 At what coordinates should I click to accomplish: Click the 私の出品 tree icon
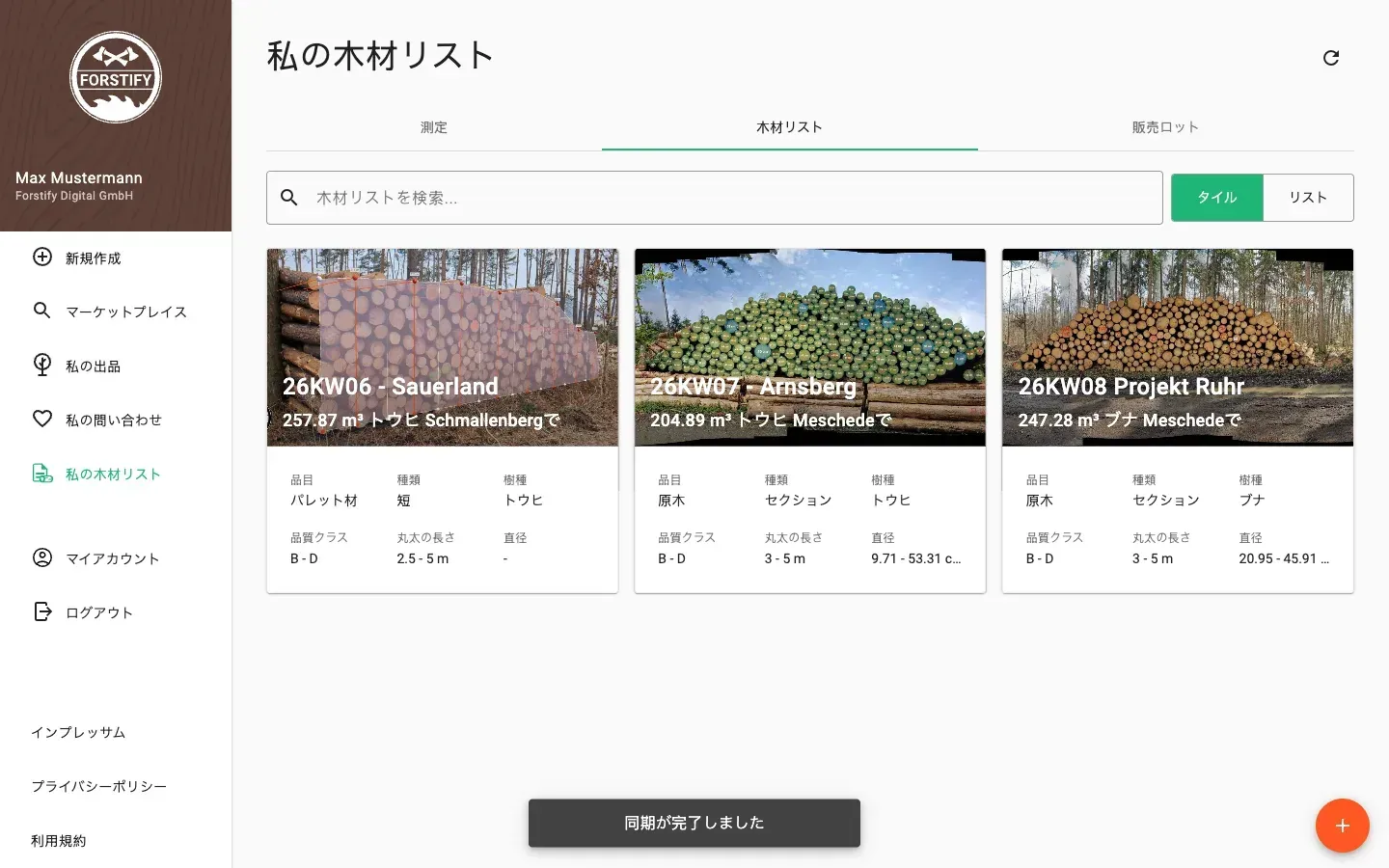pos(42,365)
